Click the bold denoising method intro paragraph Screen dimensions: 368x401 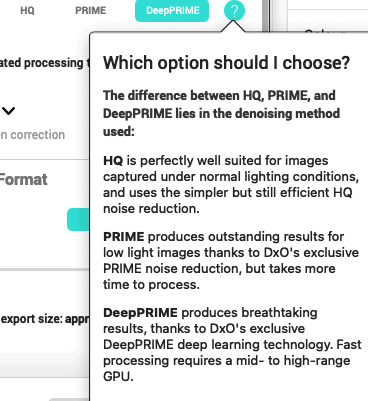221,114
